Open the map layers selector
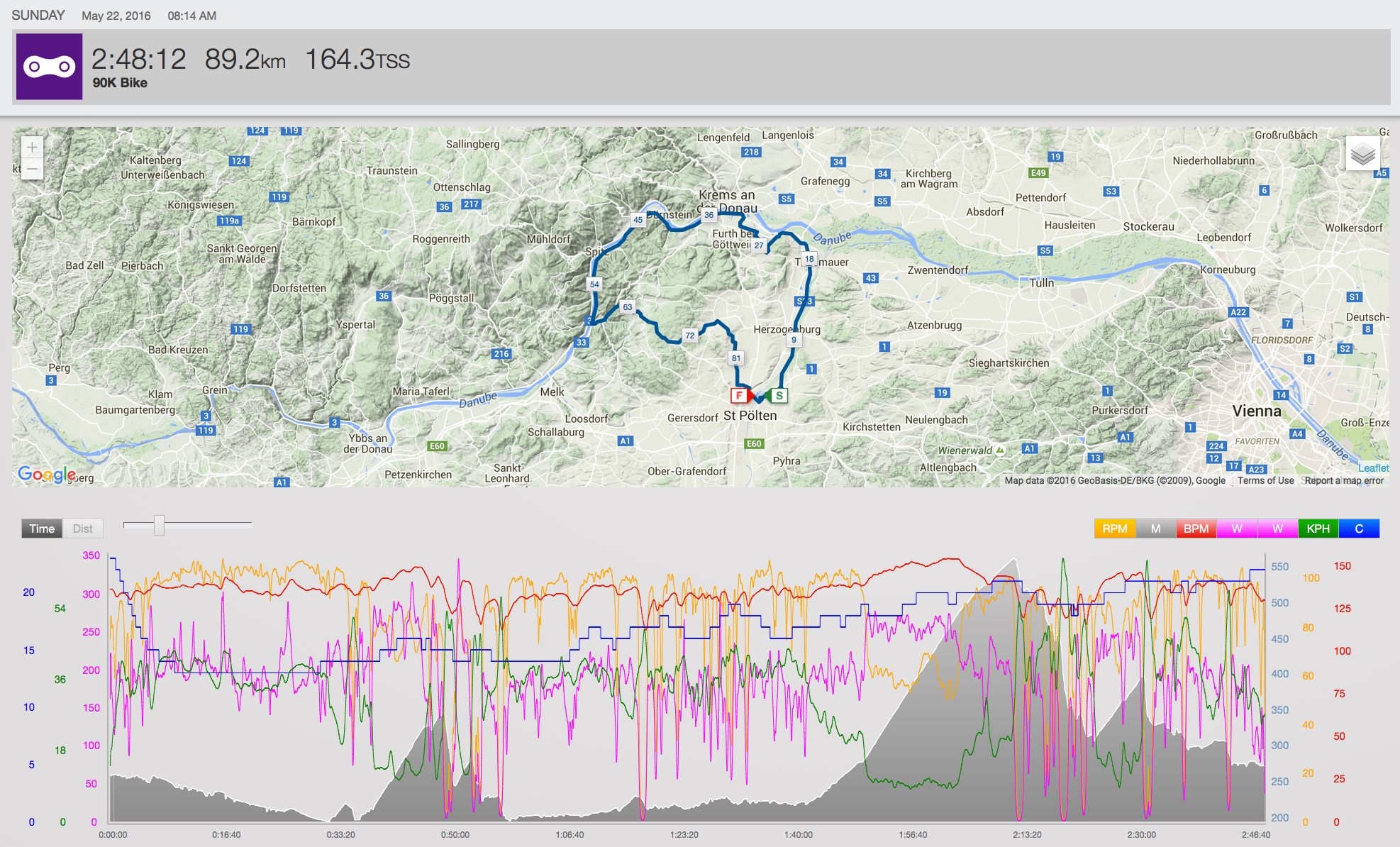The width and height of the screenshot is (1400, 847). [1362, 154]
